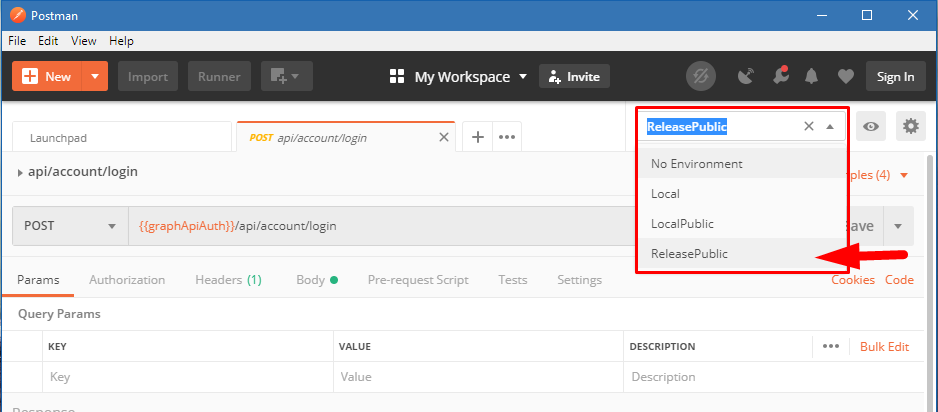The width and height of the screenshot is (938, 412).
Task: Open the Examples (4) dropdown
Action: (878, 175)
